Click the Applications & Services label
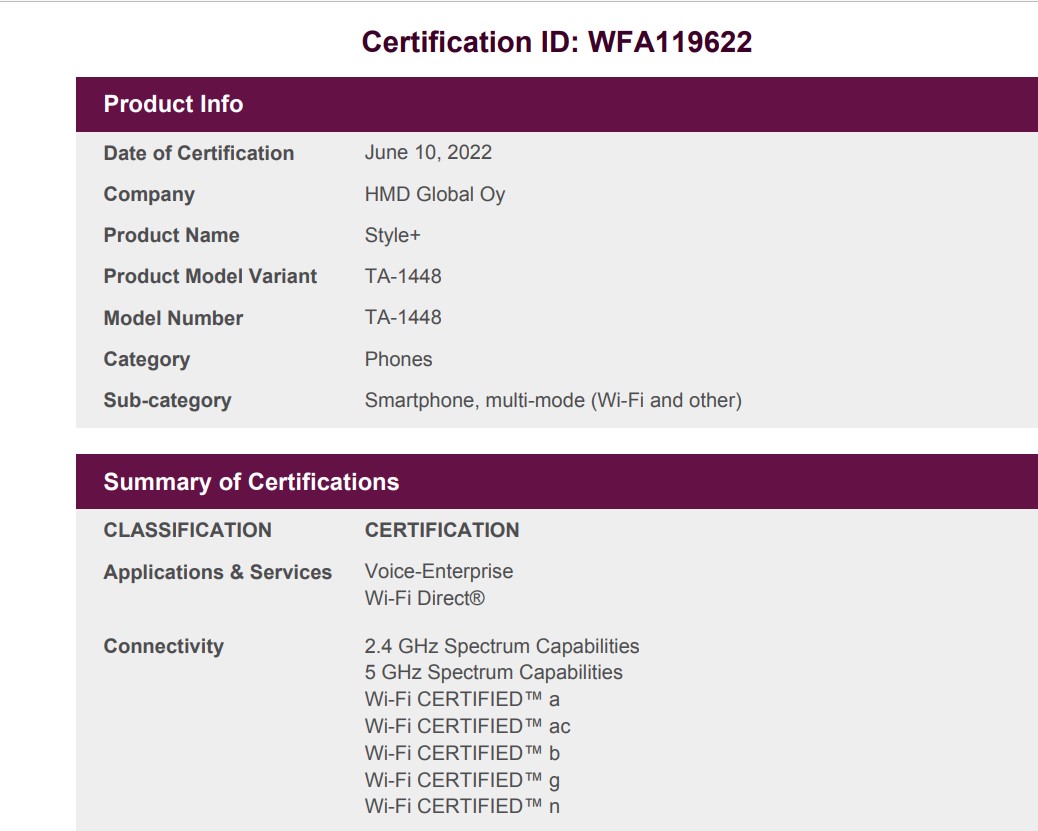1038x831 pixels. [x=217, y=572]
